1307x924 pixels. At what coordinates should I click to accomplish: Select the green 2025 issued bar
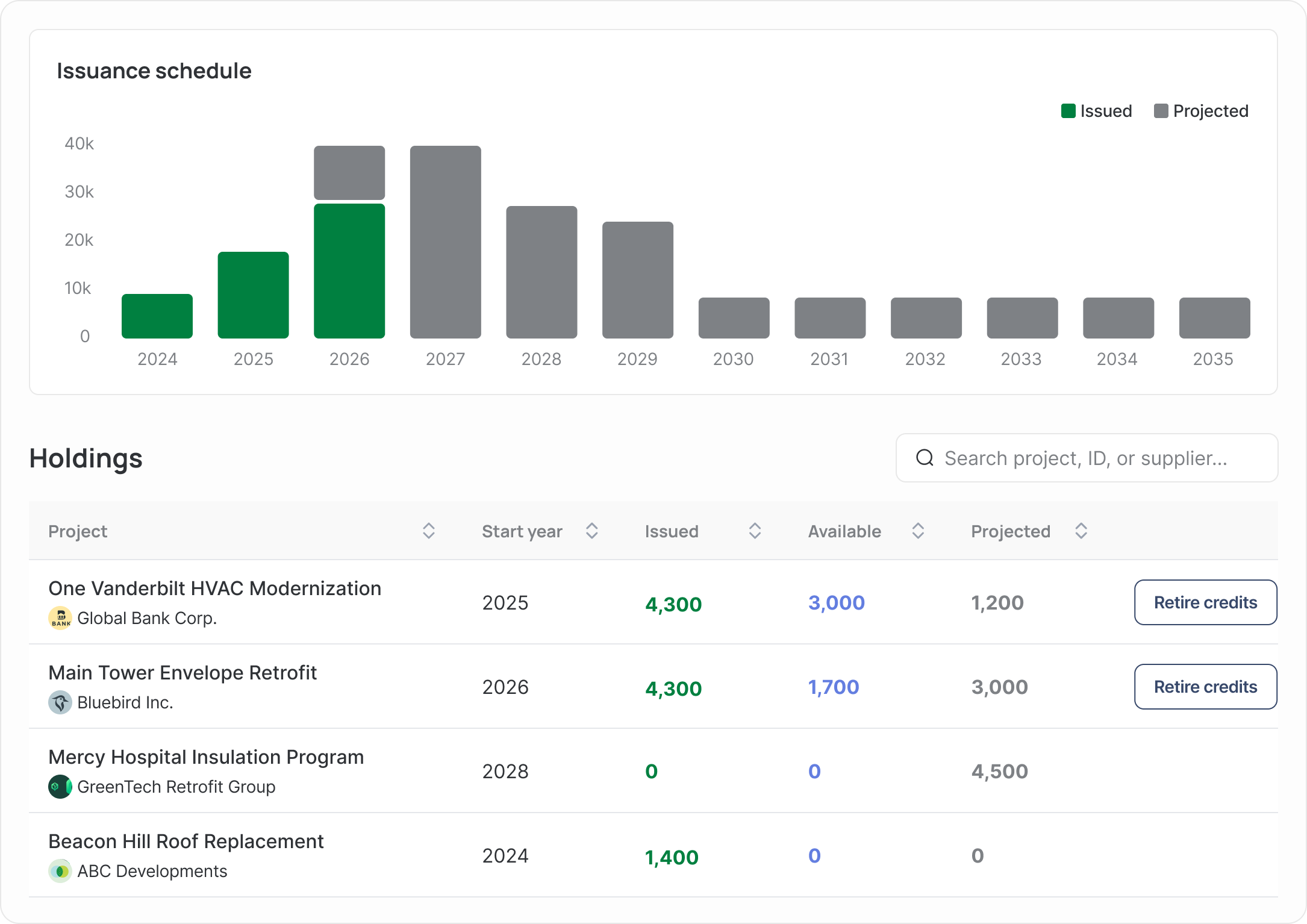tap(253, 295)
